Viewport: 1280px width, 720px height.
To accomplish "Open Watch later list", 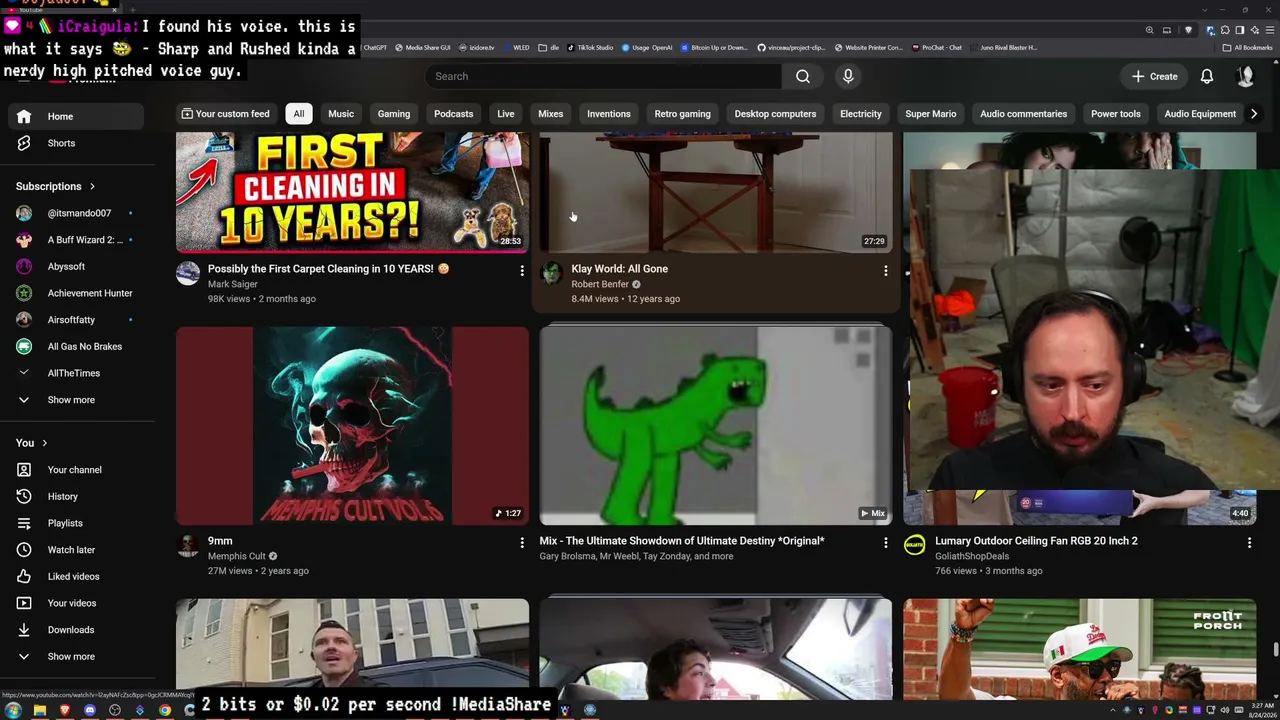I will [76, 549].
